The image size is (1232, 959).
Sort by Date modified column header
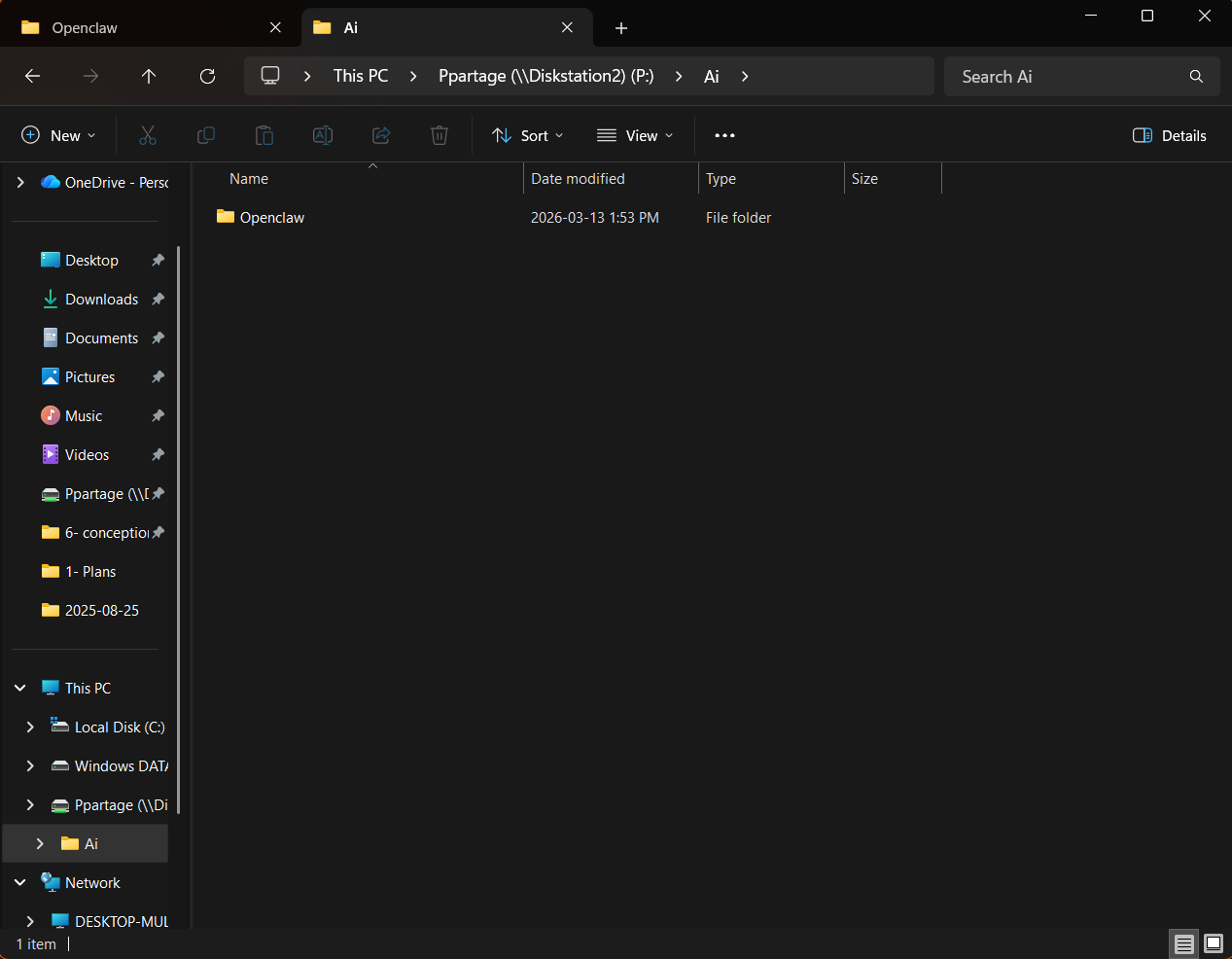click(x=578, y=179)
